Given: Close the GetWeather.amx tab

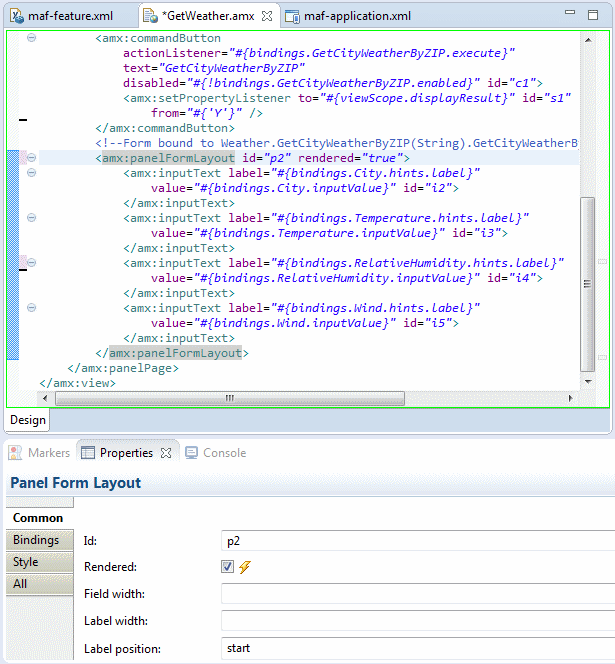Looking at the screenshot, I should [x=267, y=16].
